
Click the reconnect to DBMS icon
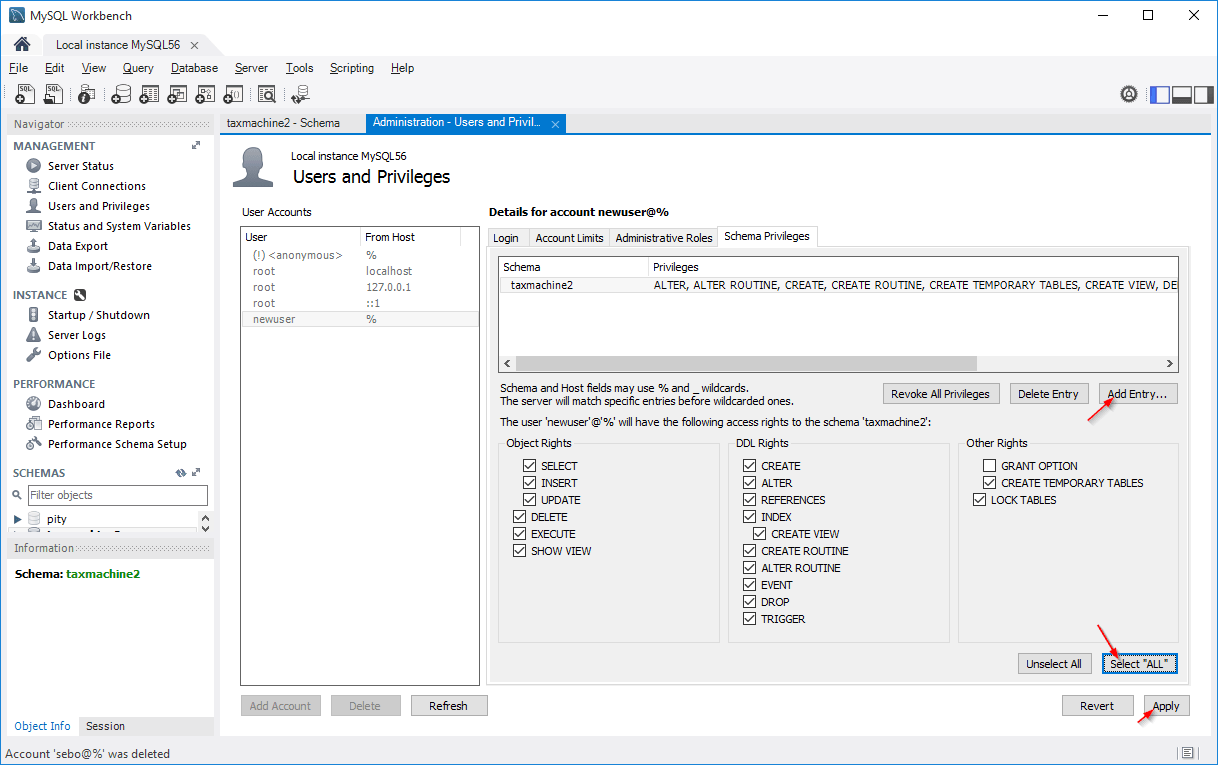tap(300, 94)
